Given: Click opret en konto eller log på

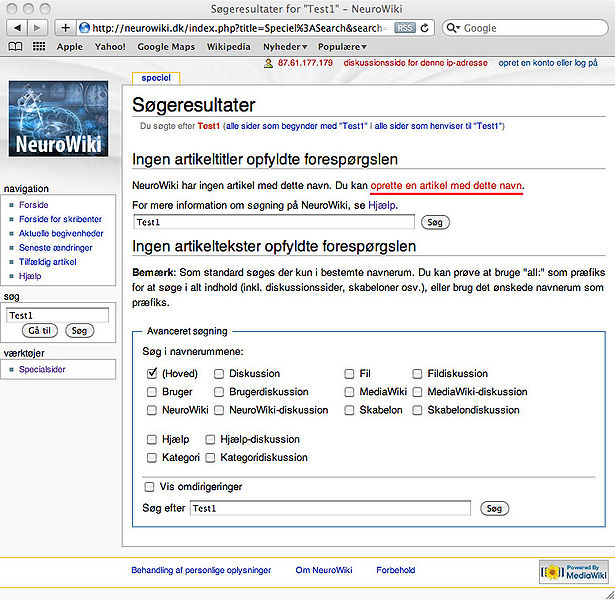Looking at the screenshot, I should pyautogui.click(x=548, y=63).
